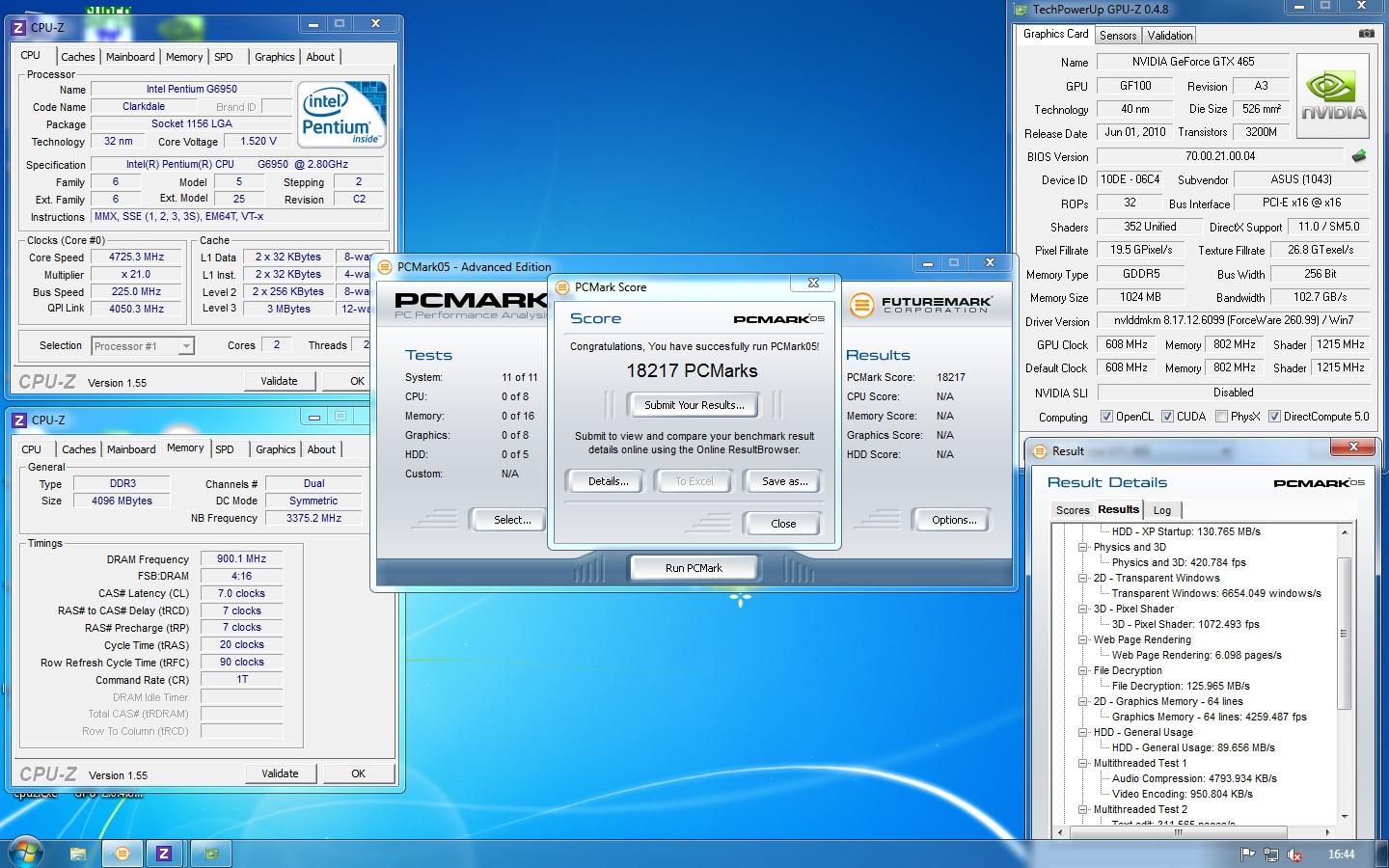Collapse the 2D - Transparent Windows node
The width and height of the screenshot is (1389, 868).
[1082, 578]
